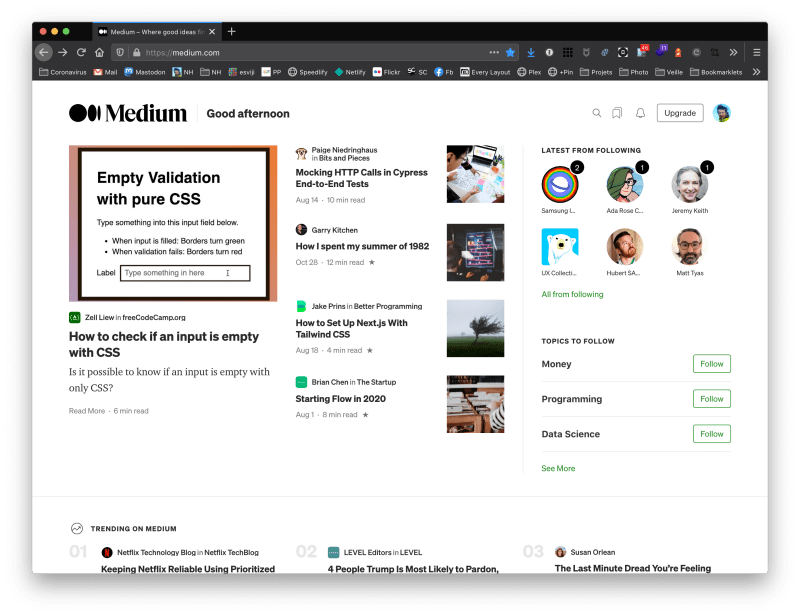This screenshot has height=616, width=800.
Task: Open the Coronavirus bookmarks folder
Action: click(x=63, y=72)
